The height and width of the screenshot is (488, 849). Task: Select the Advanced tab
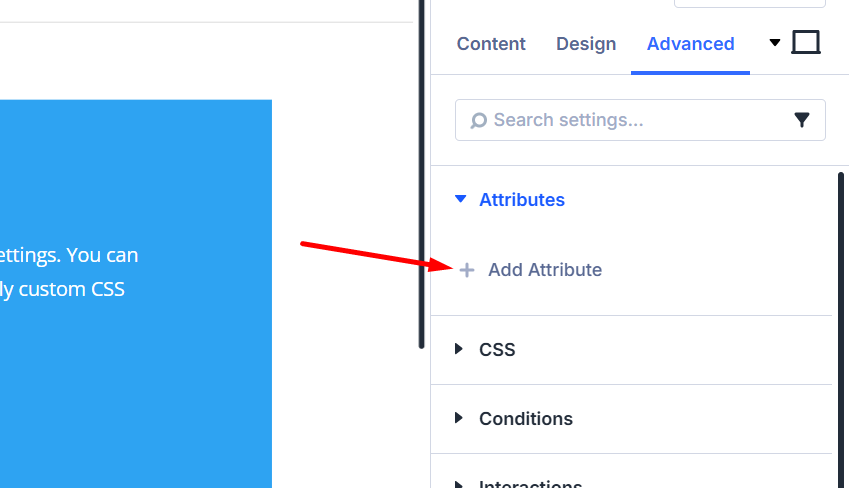[690, 44]
